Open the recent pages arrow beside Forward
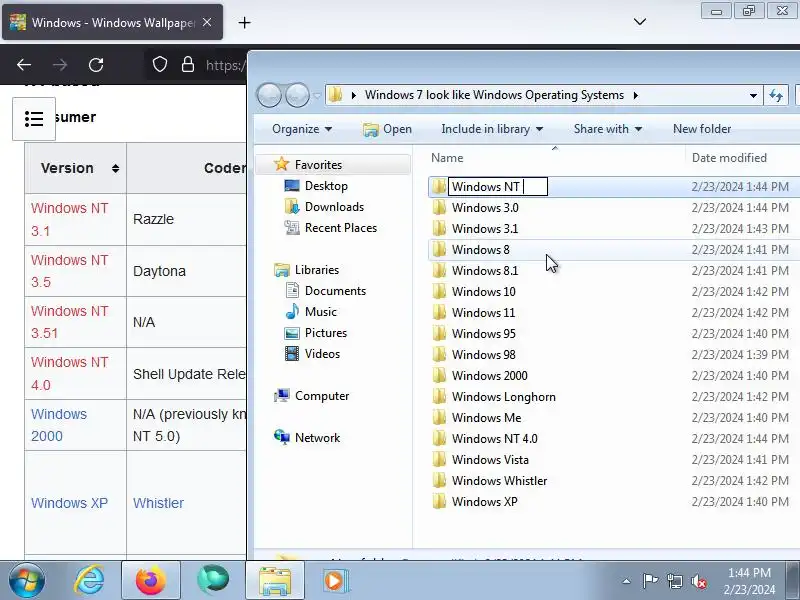The height and width of the screenshot is (600, 800). click(317, 95)
